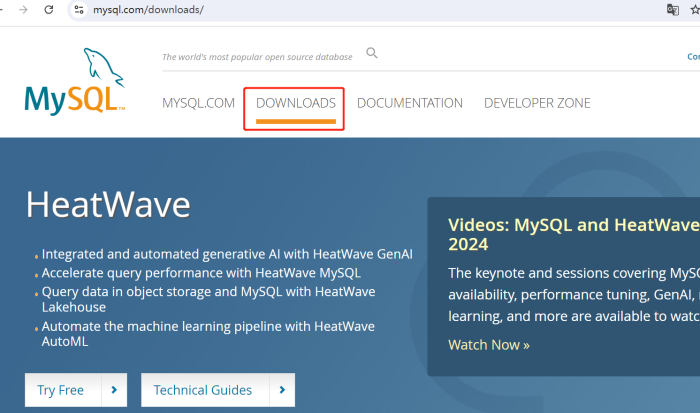Open the site information icon beside the URL

[80, 10]
